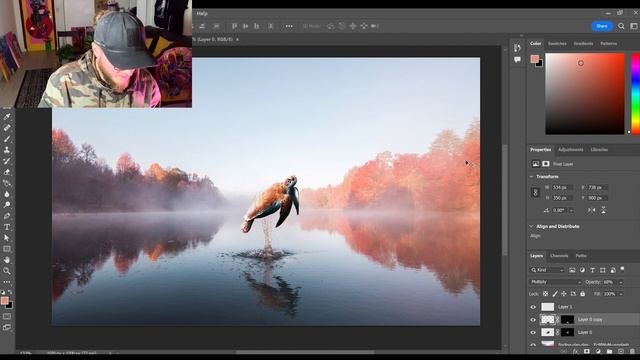The height and width of the screenshot is (360, 640).
Task: Swap foreground and background colors in toolbar
Action: tap(10, 292)
